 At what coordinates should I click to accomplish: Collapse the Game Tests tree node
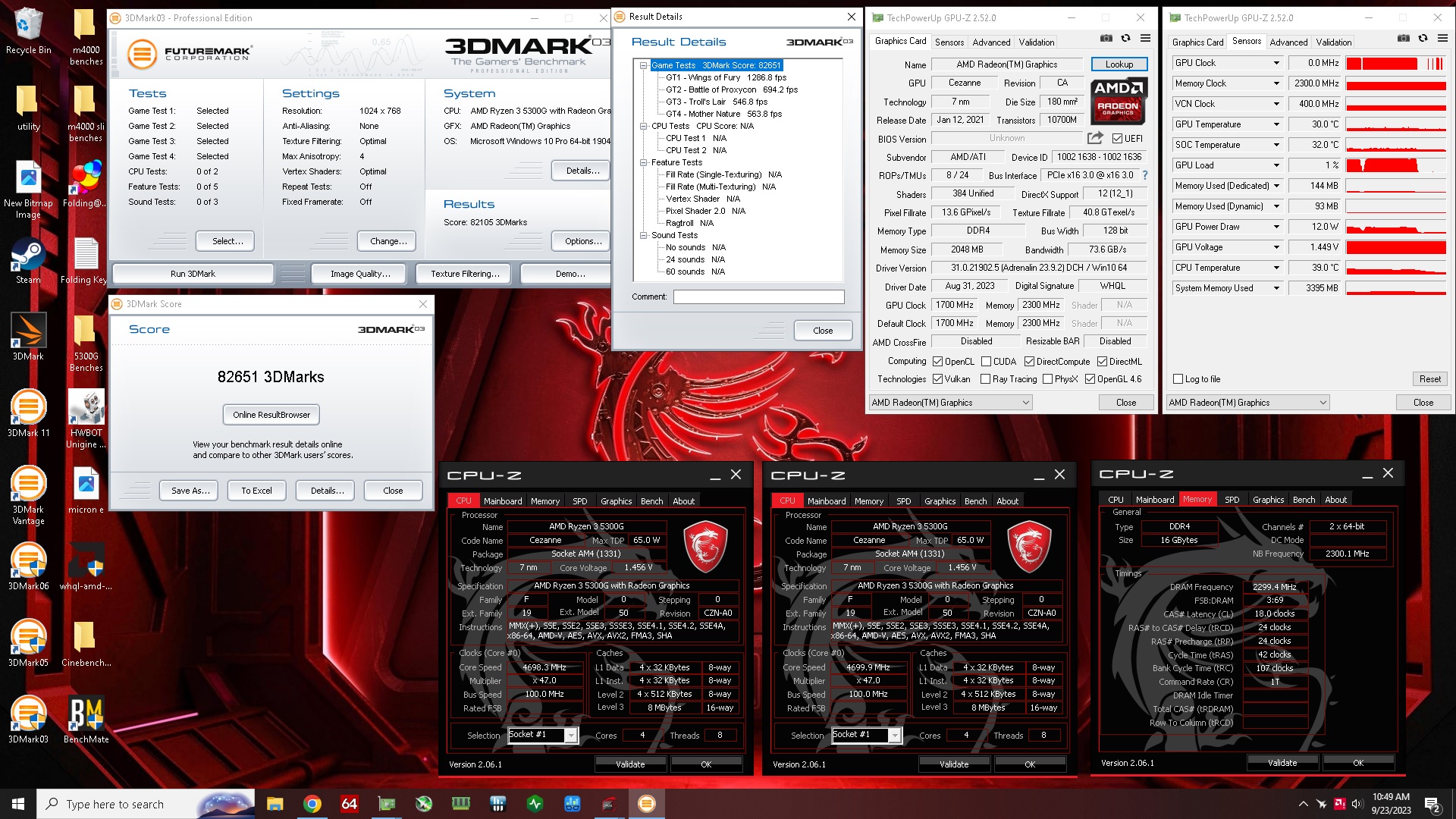(643, 65)
